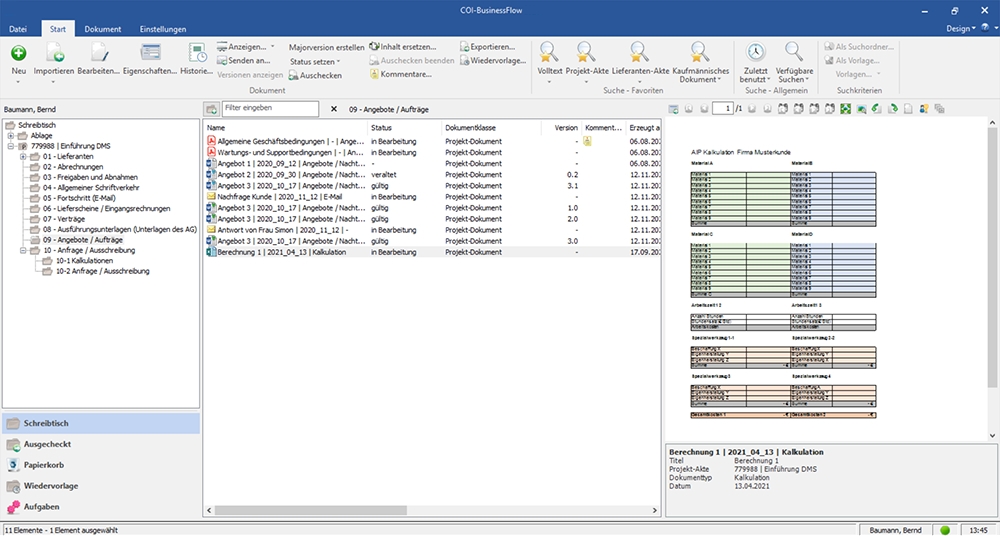Collapse the 10 - Anfrage / Ausschreibung folder
The image size is (1000, 536).
click(22, 250)
